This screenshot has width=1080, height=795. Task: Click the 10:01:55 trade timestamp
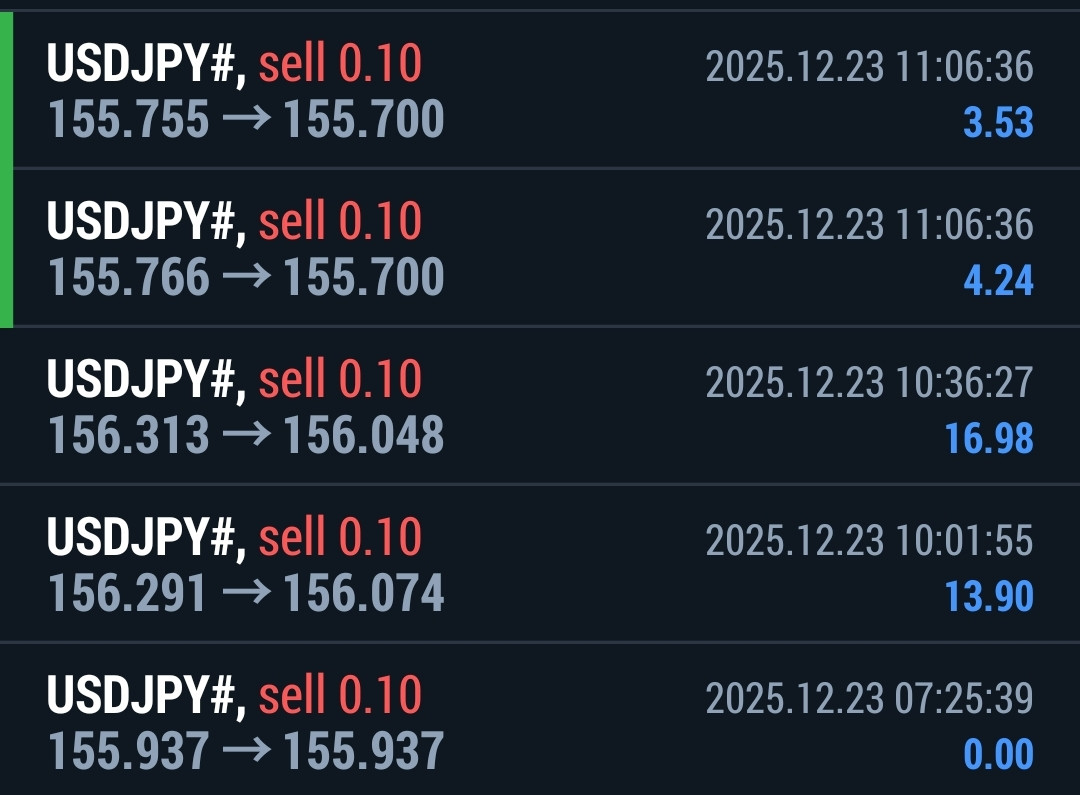(869, 540)
